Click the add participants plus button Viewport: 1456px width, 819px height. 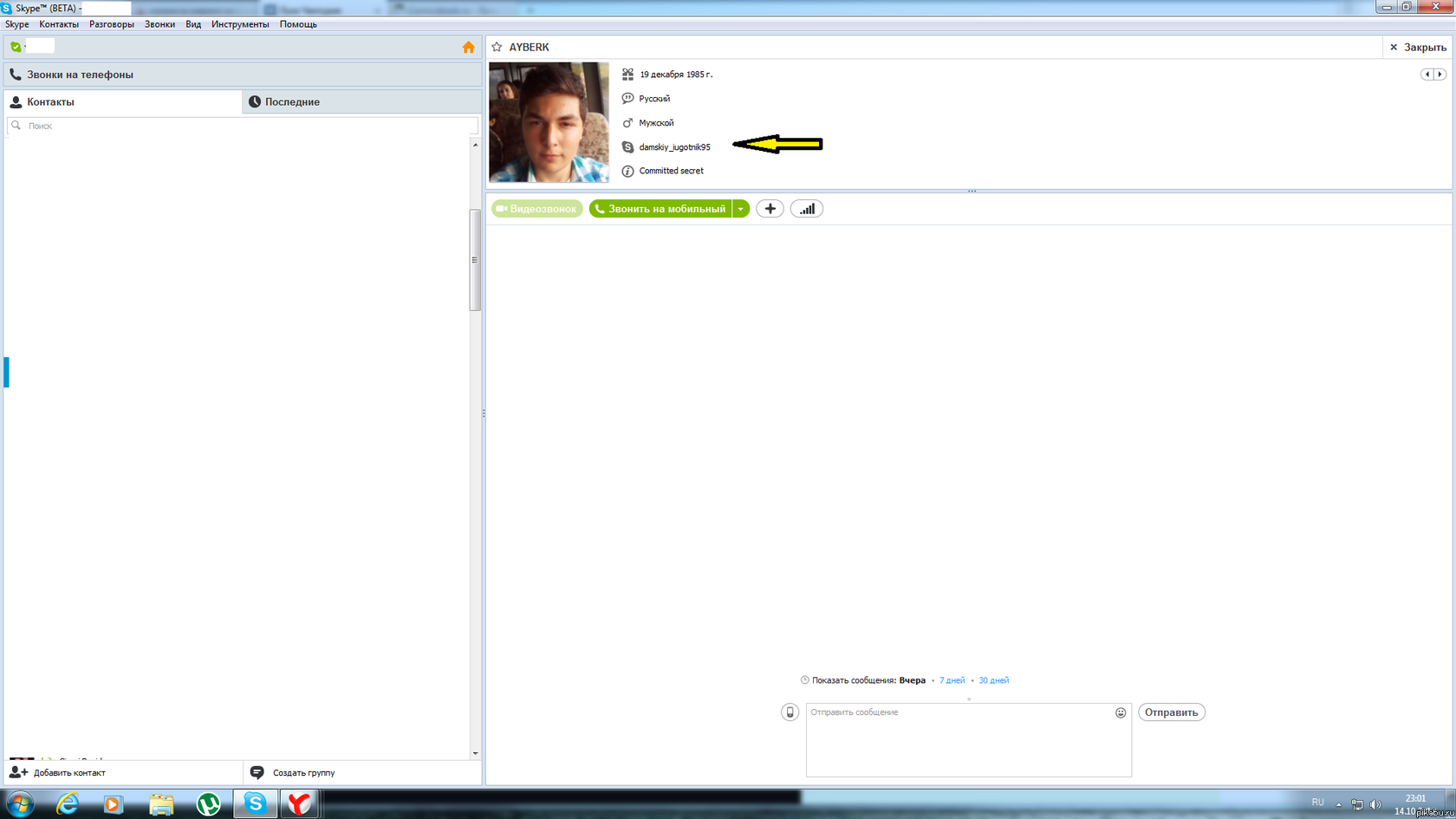(770, 209)
